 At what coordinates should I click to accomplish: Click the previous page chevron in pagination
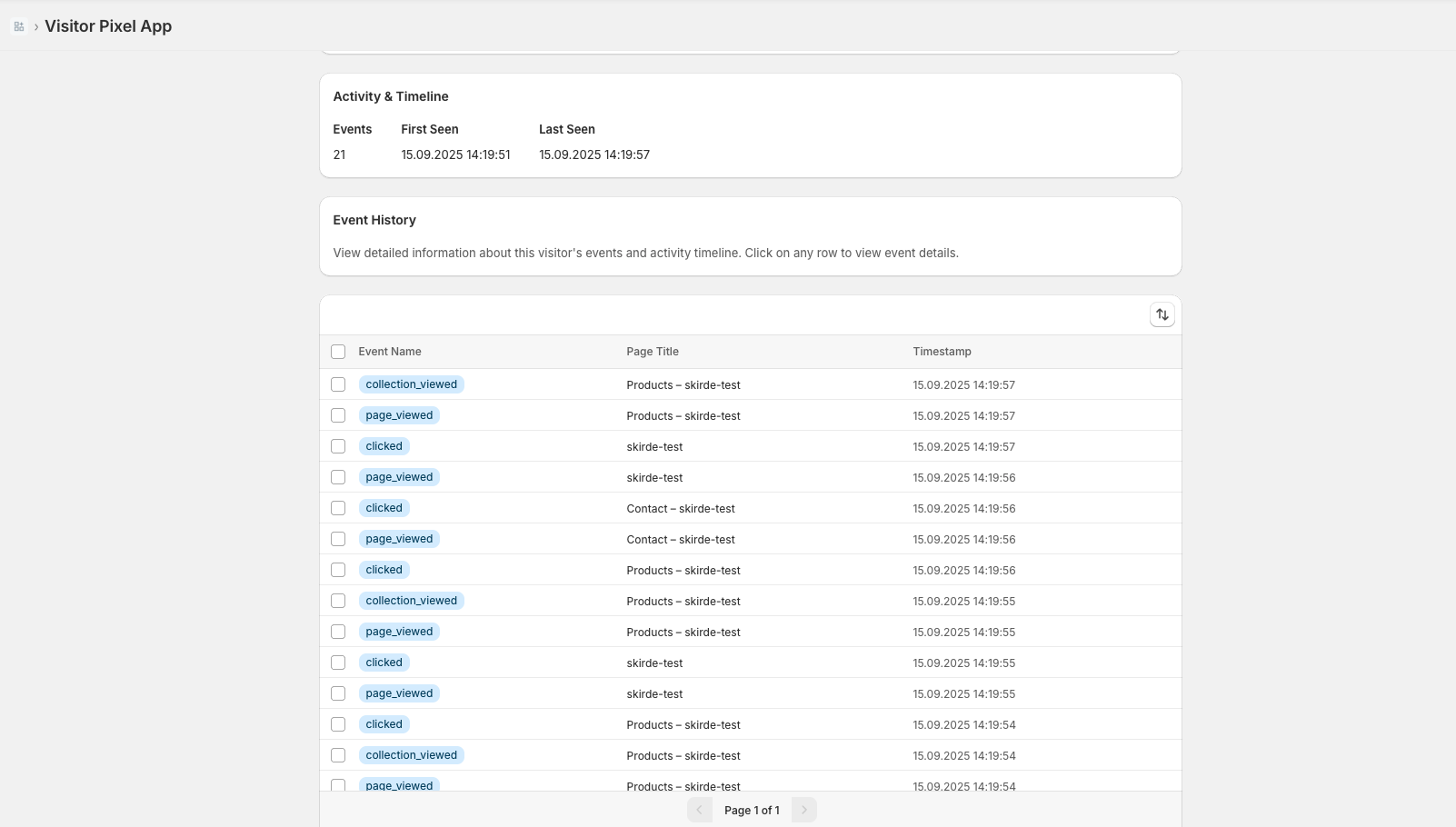tap(700, 810)
